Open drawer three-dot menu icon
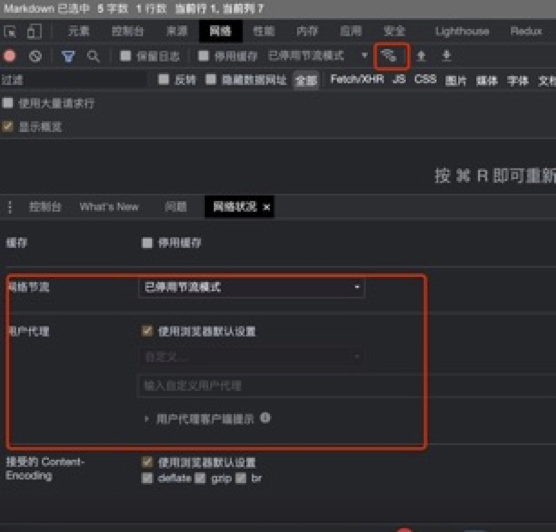Screen dimensions: 556x532 [10, 207]
